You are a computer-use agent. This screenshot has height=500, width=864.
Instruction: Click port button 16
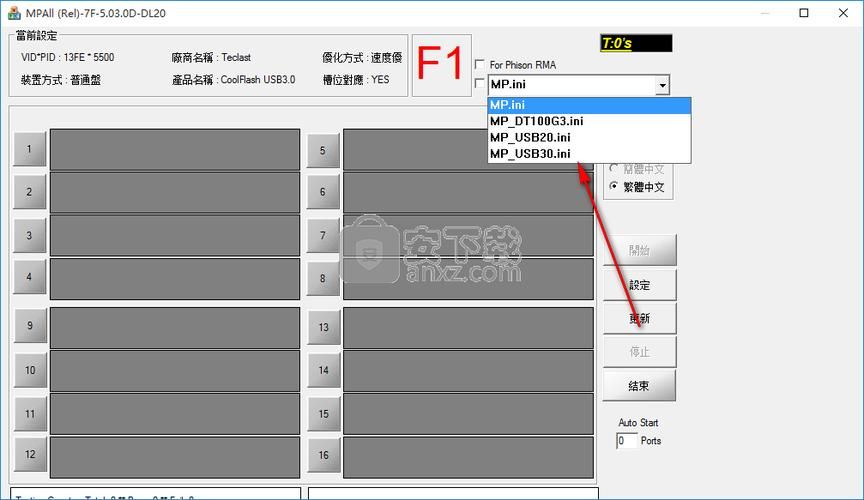(x=323, y=455)
